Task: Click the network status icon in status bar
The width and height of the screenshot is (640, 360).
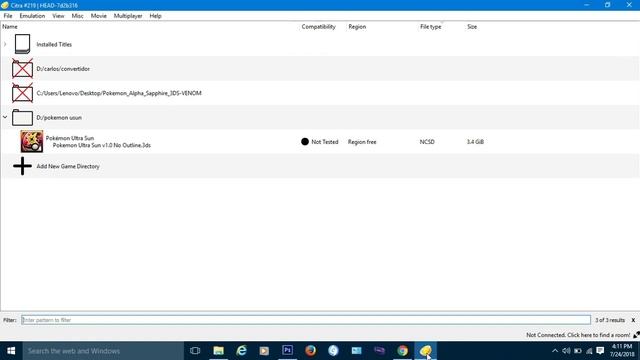Action: 636,335
